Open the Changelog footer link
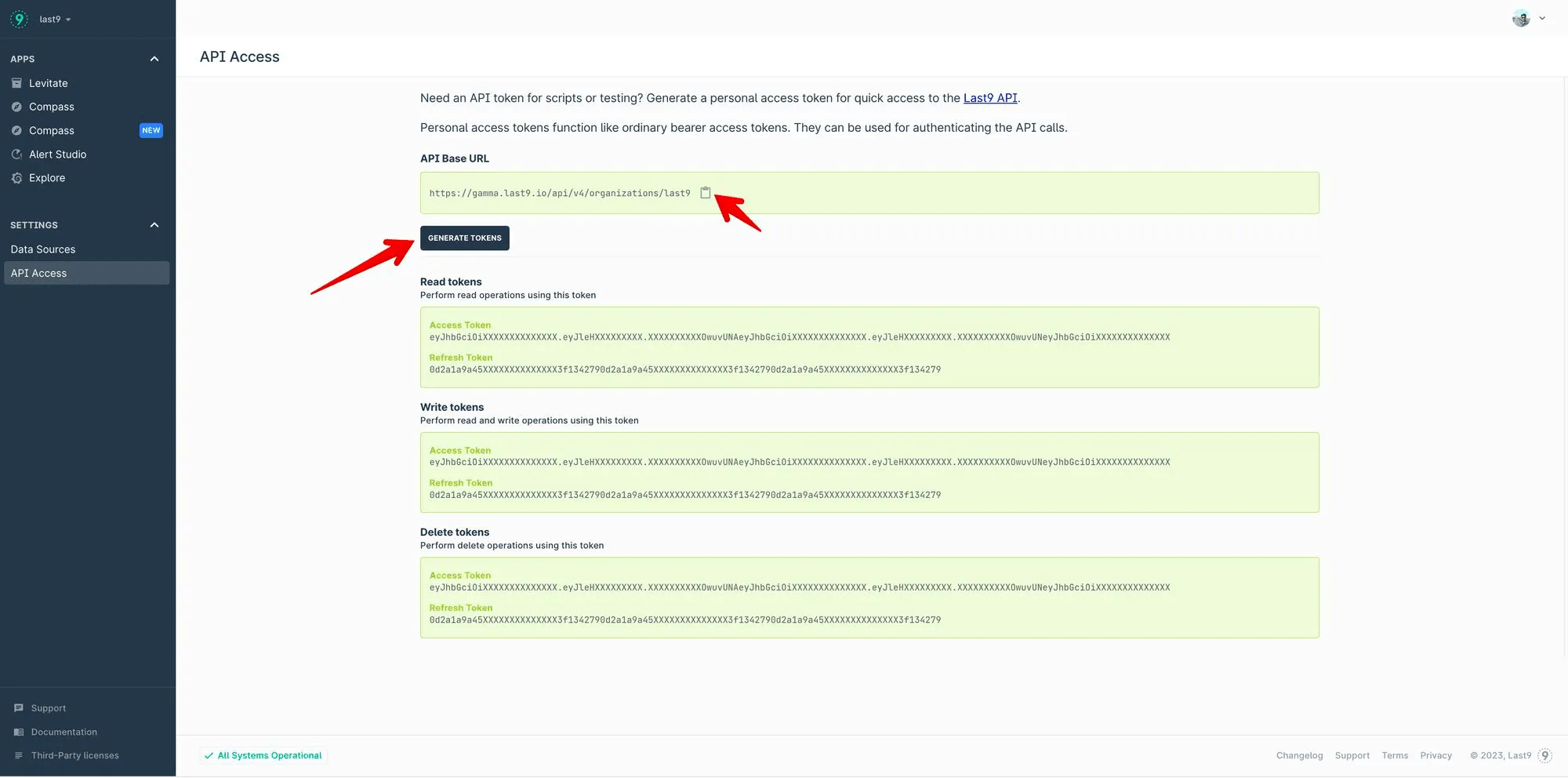Image resolution: width=1568 pixels, height=778 pixels. pos(1299,756)
